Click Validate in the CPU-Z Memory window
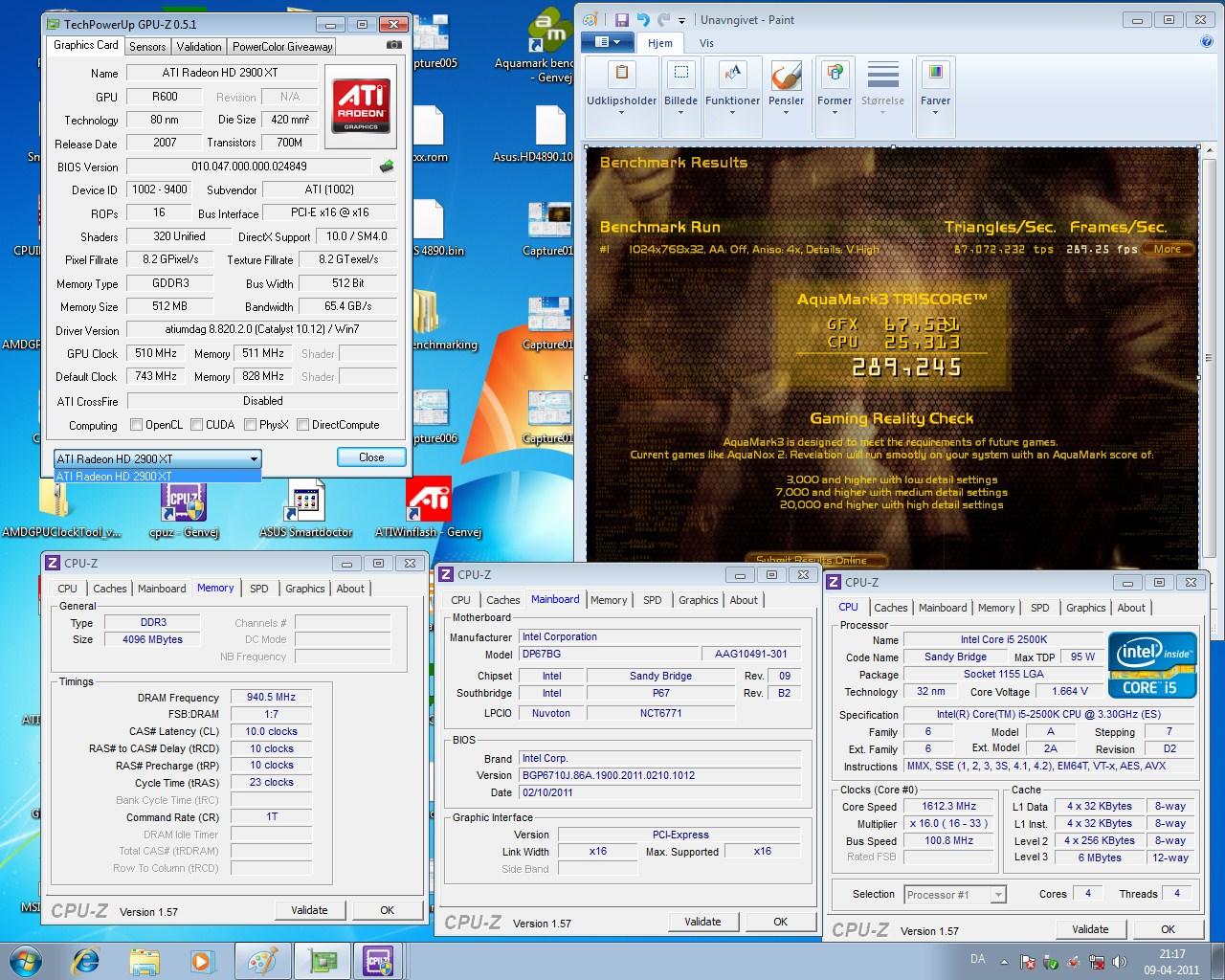 309,910
